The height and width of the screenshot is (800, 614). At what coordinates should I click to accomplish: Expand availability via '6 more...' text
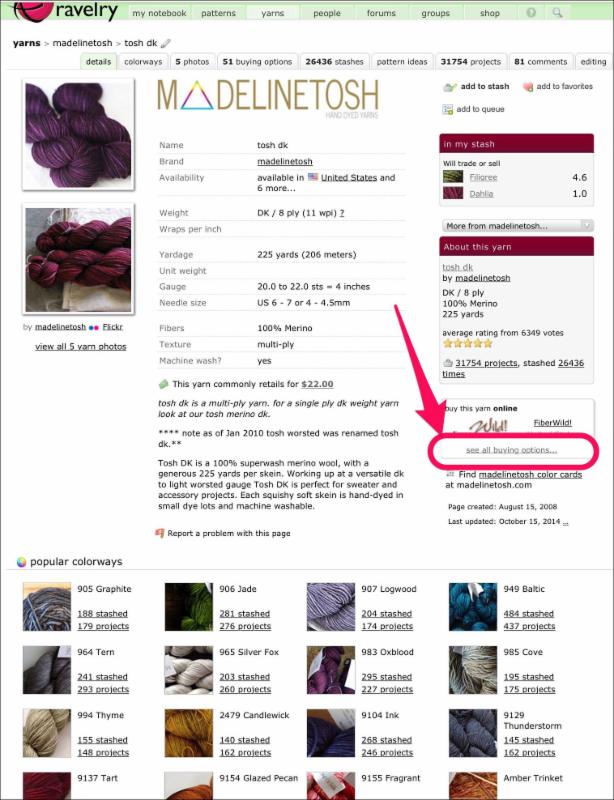click(276, 188)
